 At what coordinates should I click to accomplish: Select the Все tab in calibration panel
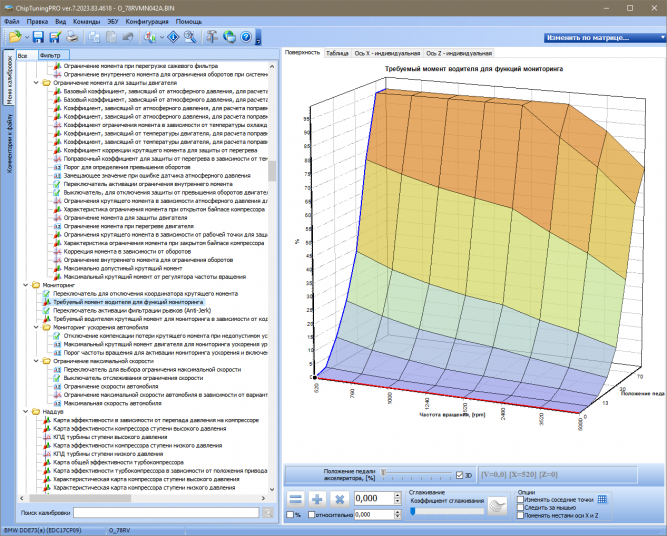[x=27, y=55]
